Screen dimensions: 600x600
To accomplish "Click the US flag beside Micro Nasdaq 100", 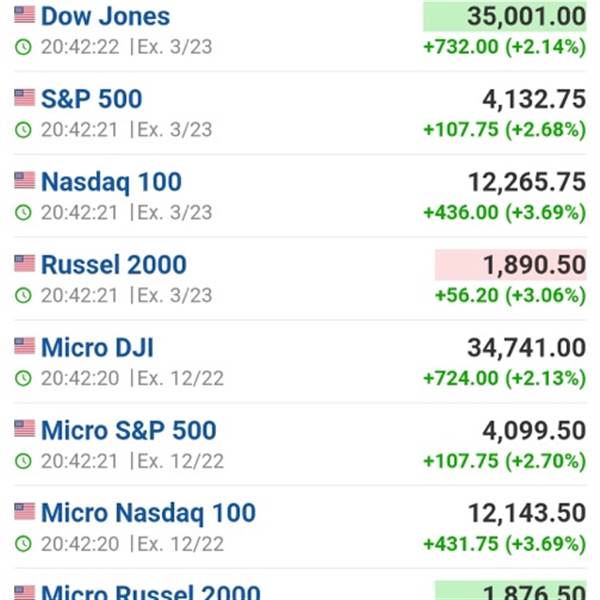I will coord(24,512).
